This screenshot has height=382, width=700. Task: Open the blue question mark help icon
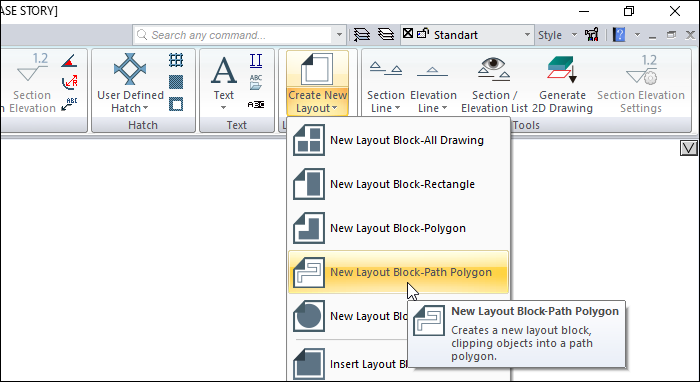coord(619,34)
